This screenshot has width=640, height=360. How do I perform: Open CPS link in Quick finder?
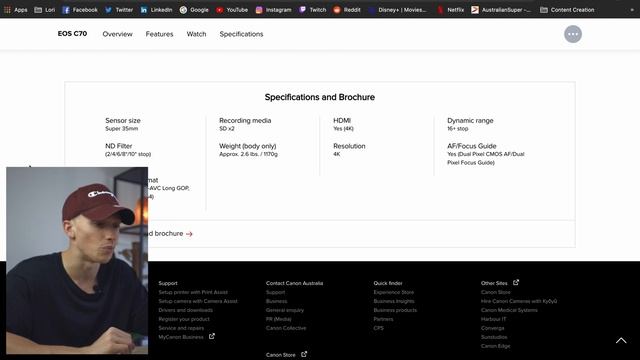[378, 328]
